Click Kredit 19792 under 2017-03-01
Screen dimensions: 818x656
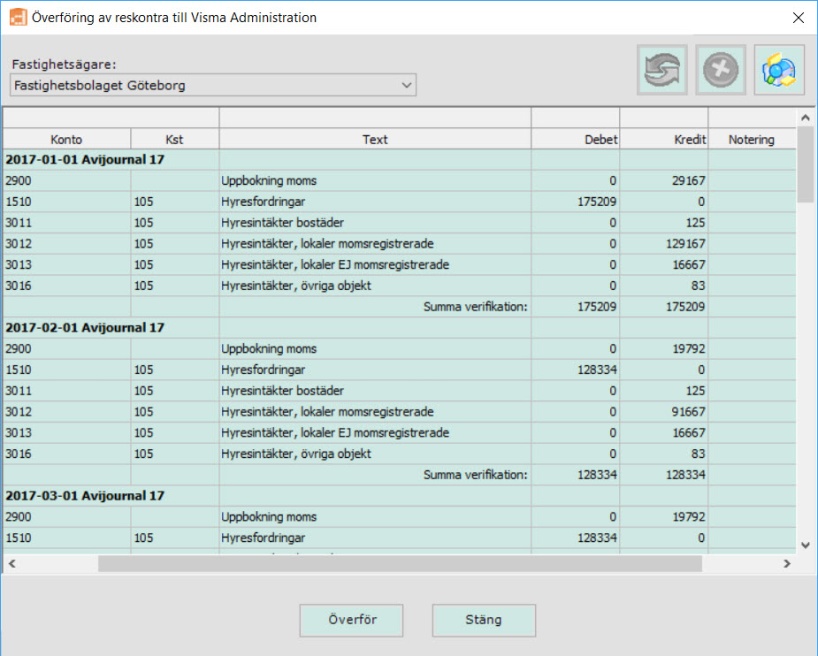pyautogui.click(x=689, y=517)
